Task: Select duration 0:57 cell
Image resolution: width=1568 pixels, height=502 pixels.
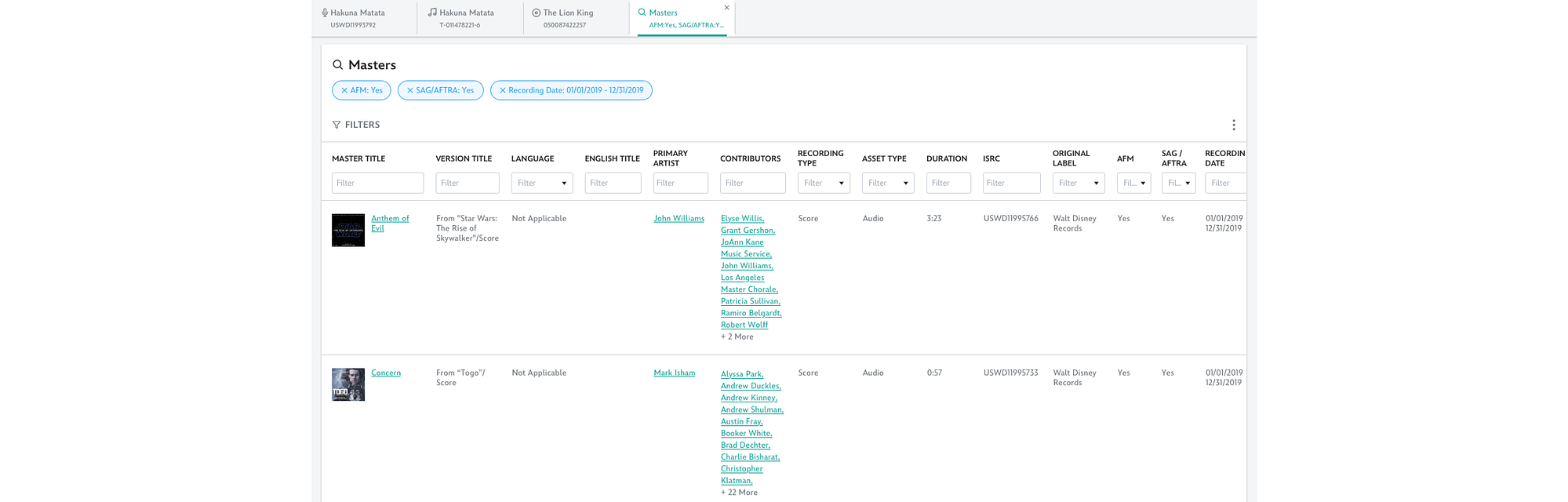Action: click(x=934, y=373)
